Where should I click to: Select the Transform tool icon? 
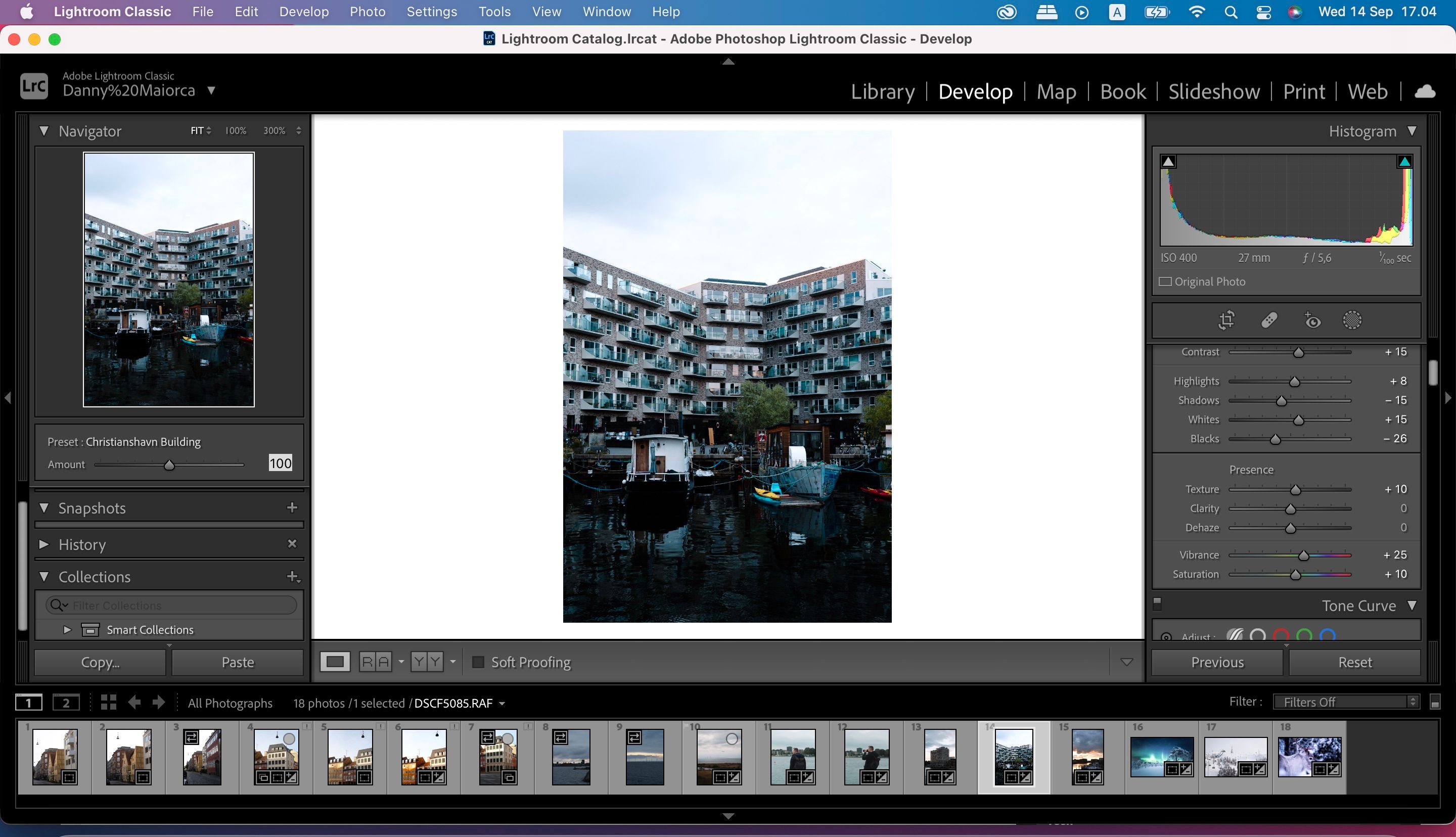pyautogui.click(x=1227, y=320)
